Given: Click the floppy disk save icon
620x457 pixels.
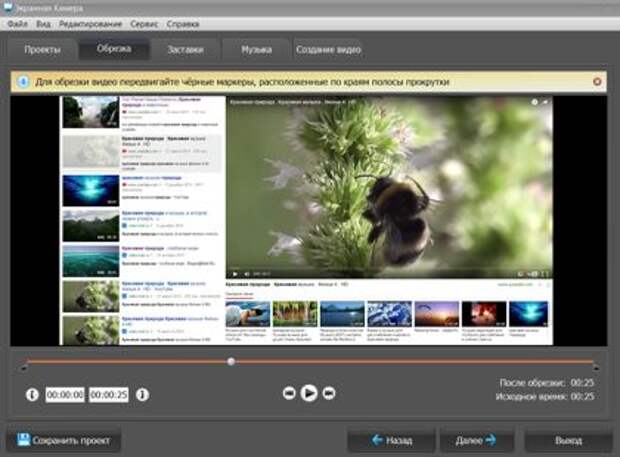Looking at the screenshot, I should coord(23,439).
